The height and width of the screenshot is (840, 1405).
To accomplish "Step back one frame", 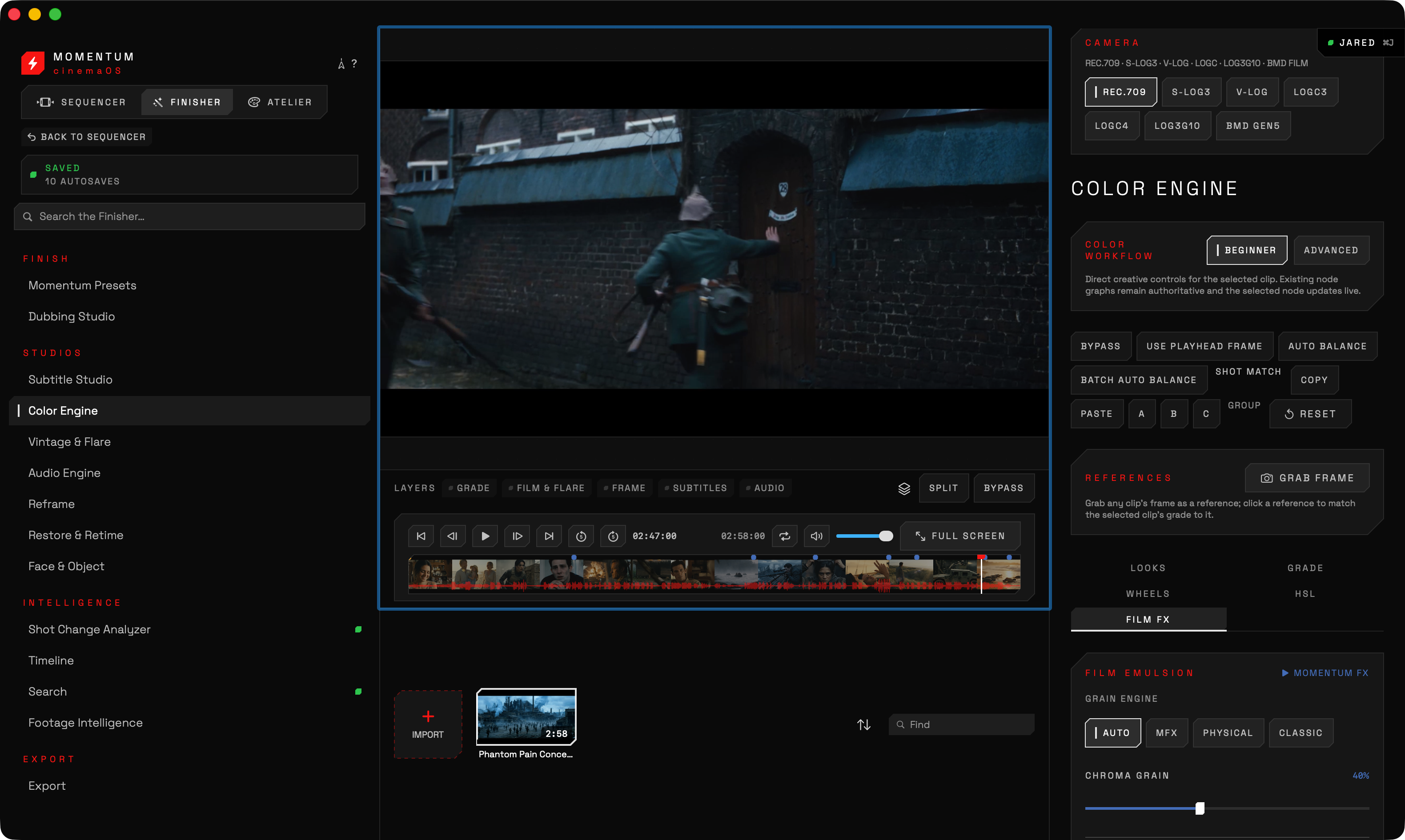I will [x=453, y=536].
